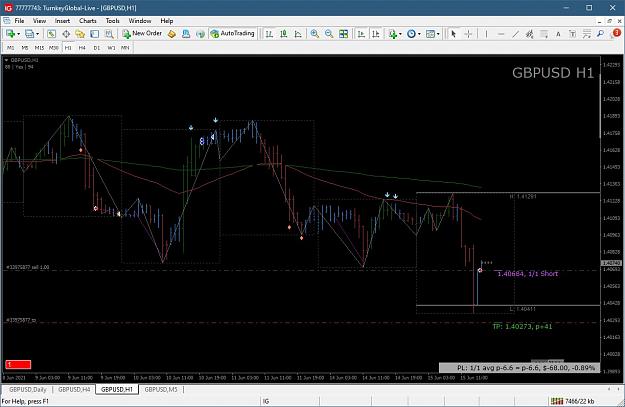
Task: Switch timeframe to MN
Action: point(125,48)
